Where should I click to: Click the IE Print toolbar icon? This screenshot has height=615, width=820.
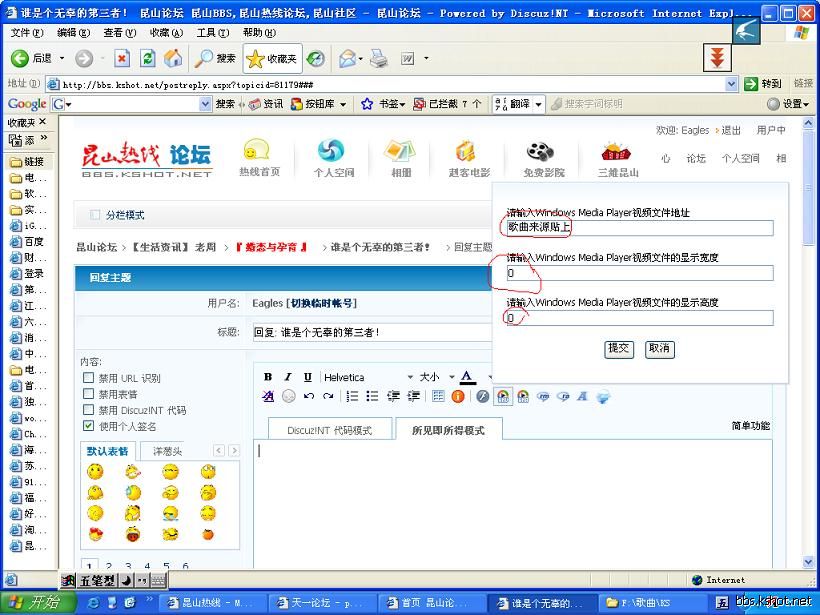click(378, 58)
